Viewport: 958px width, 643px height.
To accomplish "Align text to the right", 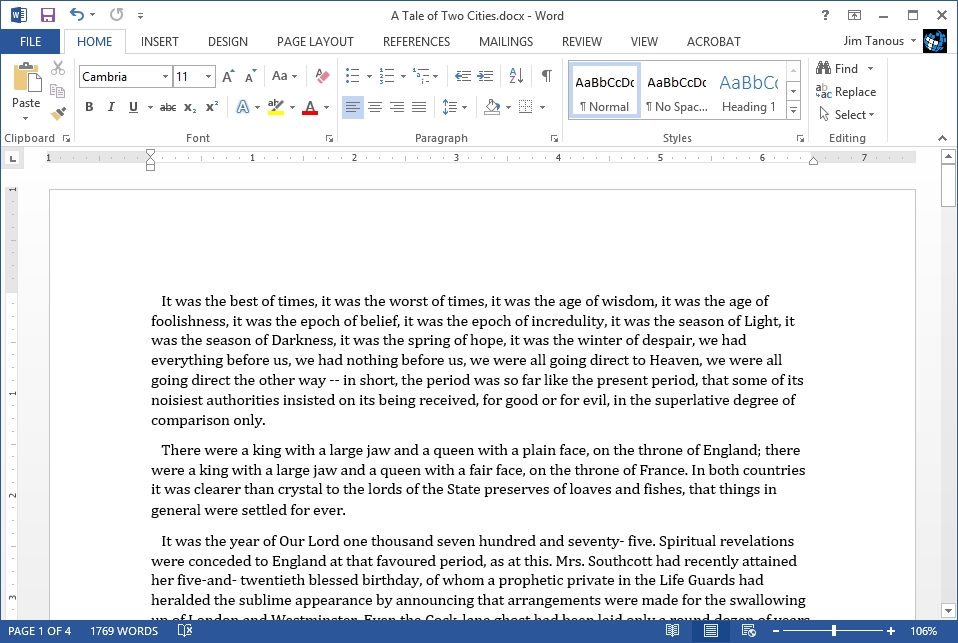I will [397, 108].
